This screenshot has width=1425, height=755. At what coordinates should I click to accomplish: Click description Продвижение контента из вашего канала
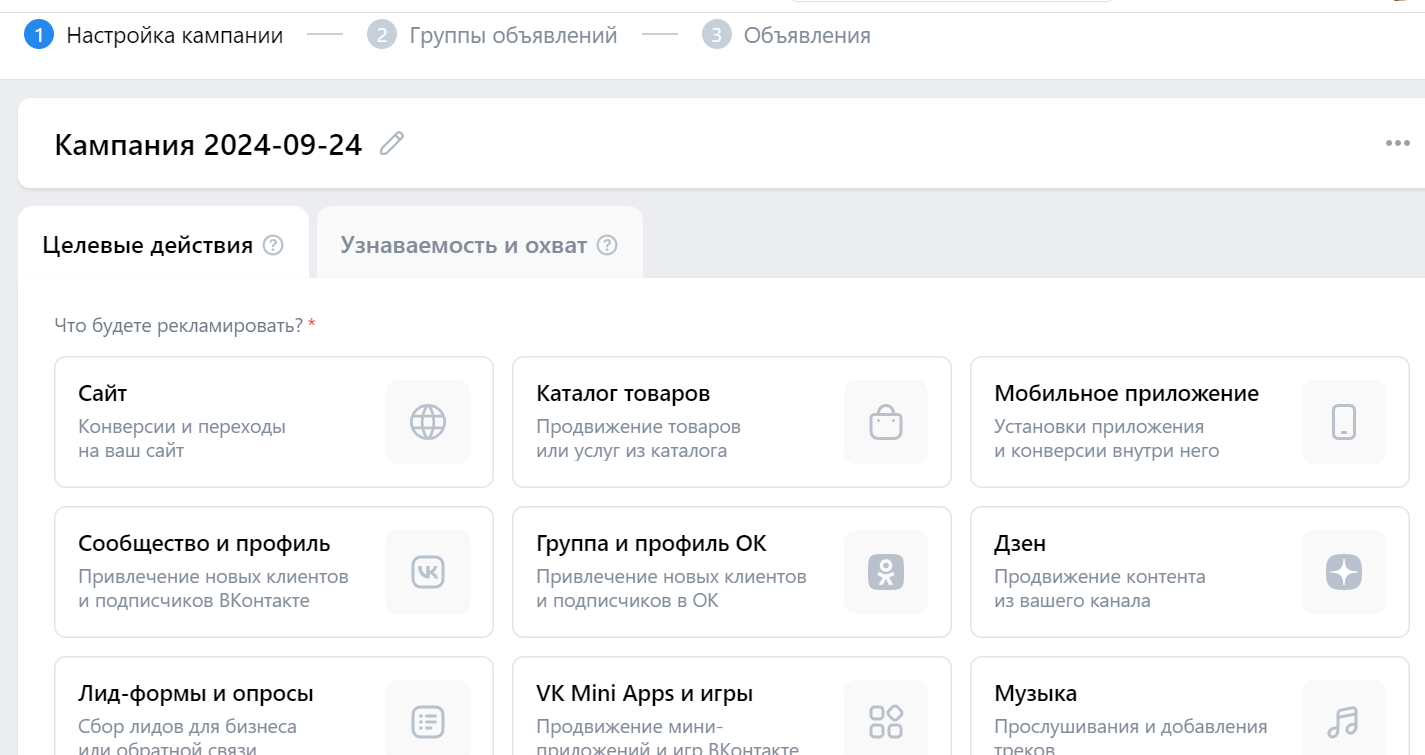(1100, 589)
